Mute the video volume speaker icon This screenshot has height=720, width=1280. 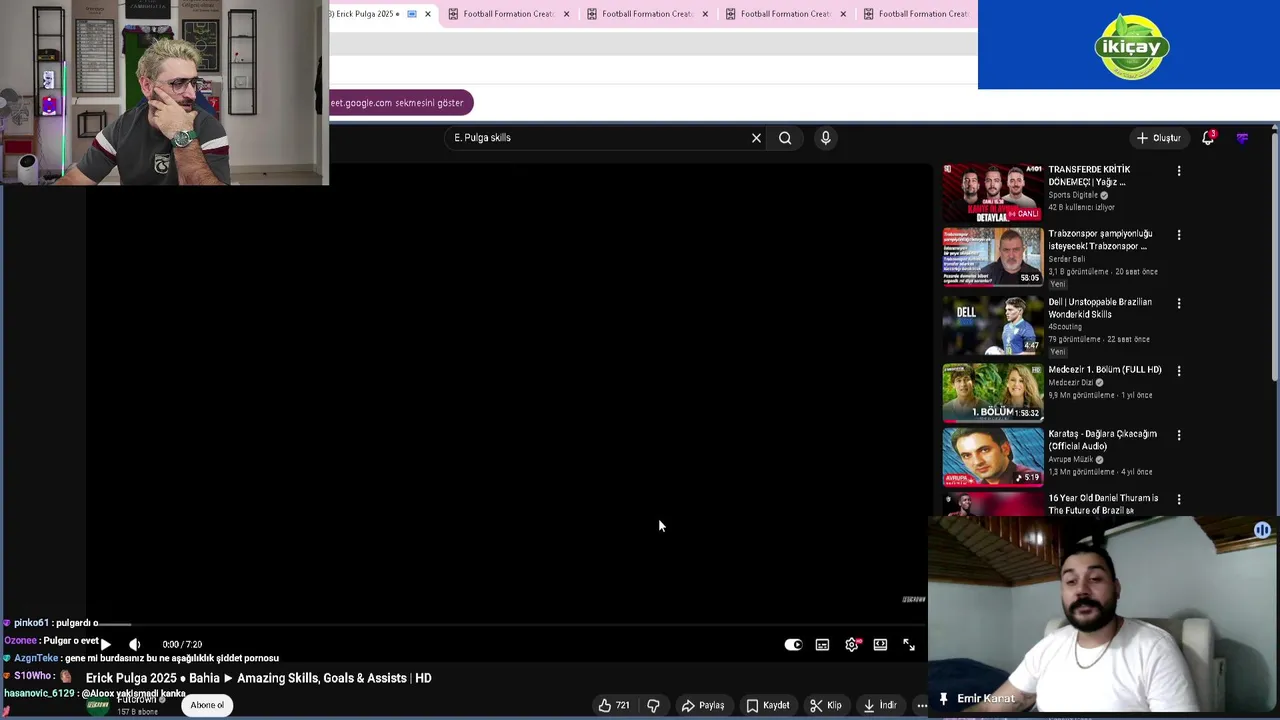point(135,644)
